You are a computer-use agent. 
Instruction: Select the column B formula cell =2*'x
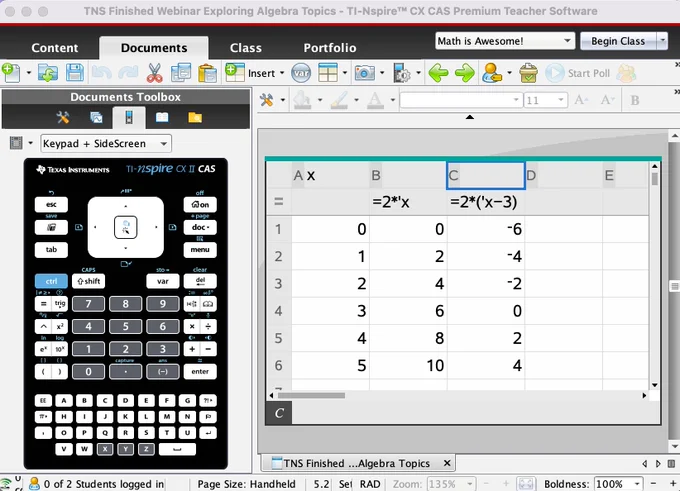point(408,202)
